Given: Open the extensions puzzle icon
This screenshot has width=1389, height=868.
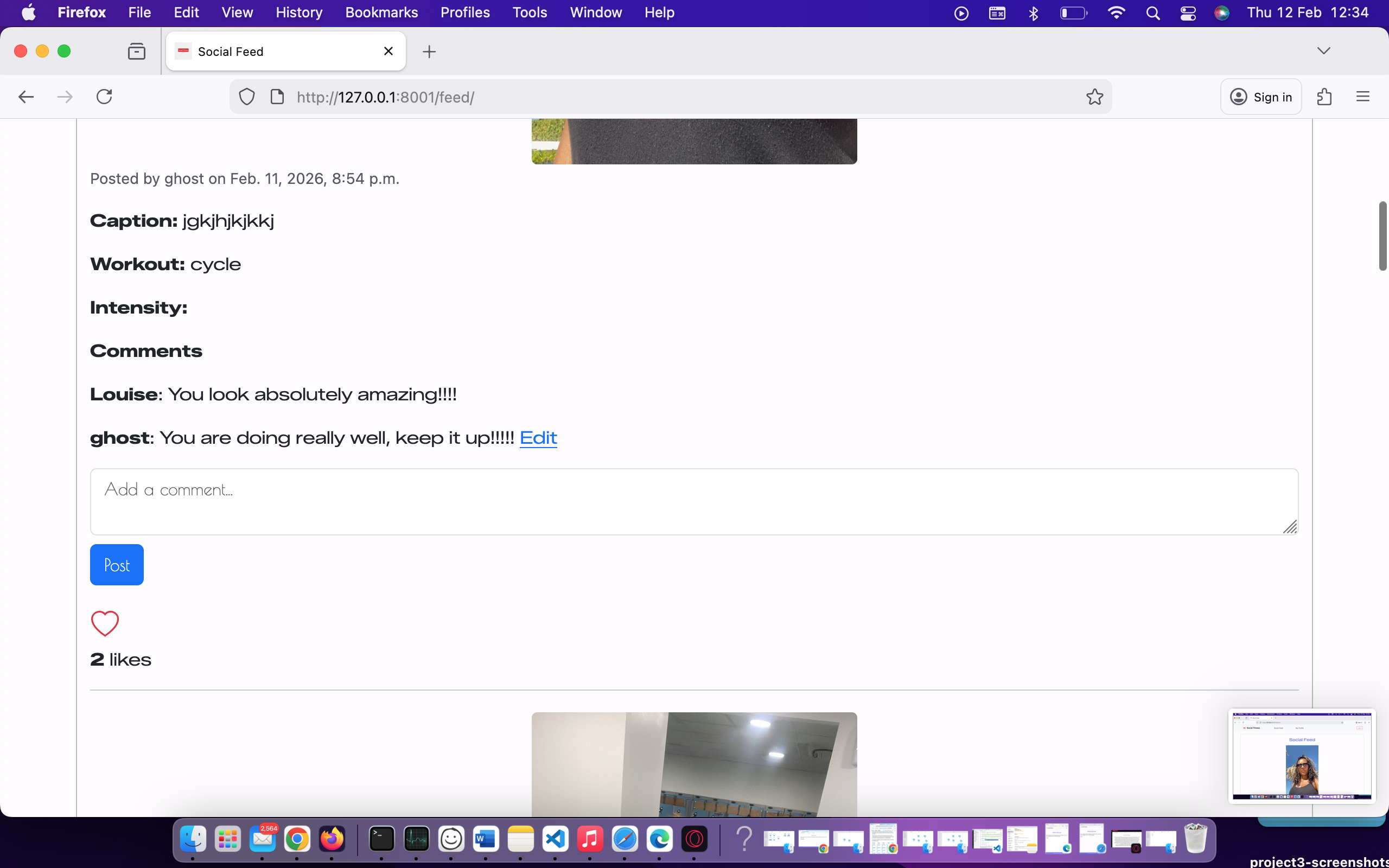Looking at the screenshot, I should click(1325, 96).
